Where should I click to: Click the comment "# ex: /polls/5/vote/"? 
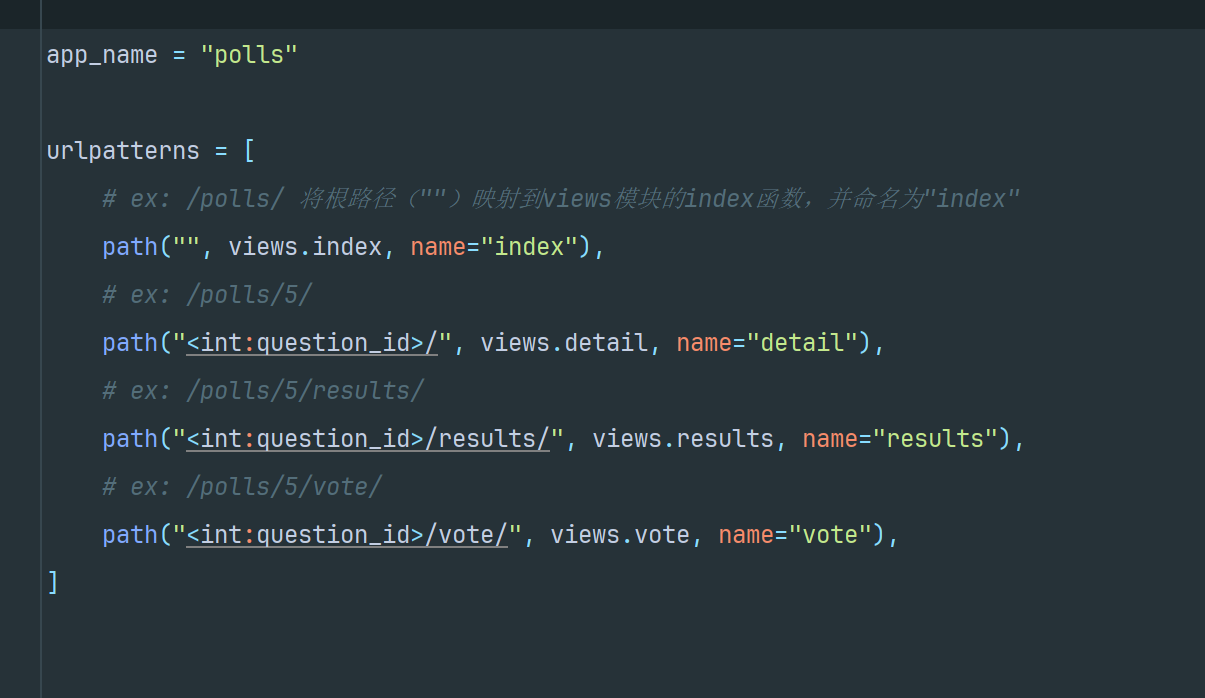click(242, 487)
